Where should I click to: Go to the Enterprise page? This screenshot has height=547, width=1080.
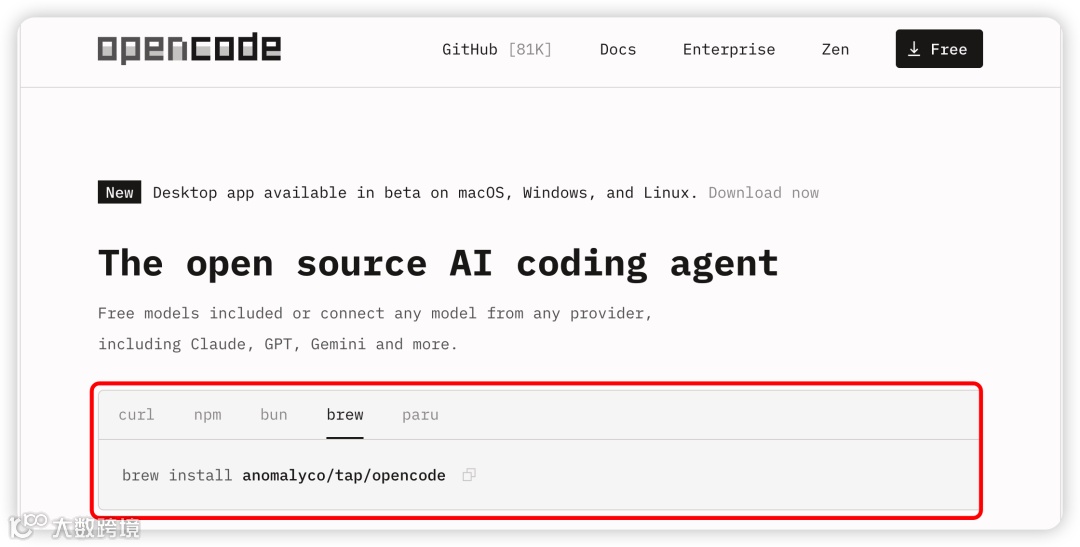(729, 50)
